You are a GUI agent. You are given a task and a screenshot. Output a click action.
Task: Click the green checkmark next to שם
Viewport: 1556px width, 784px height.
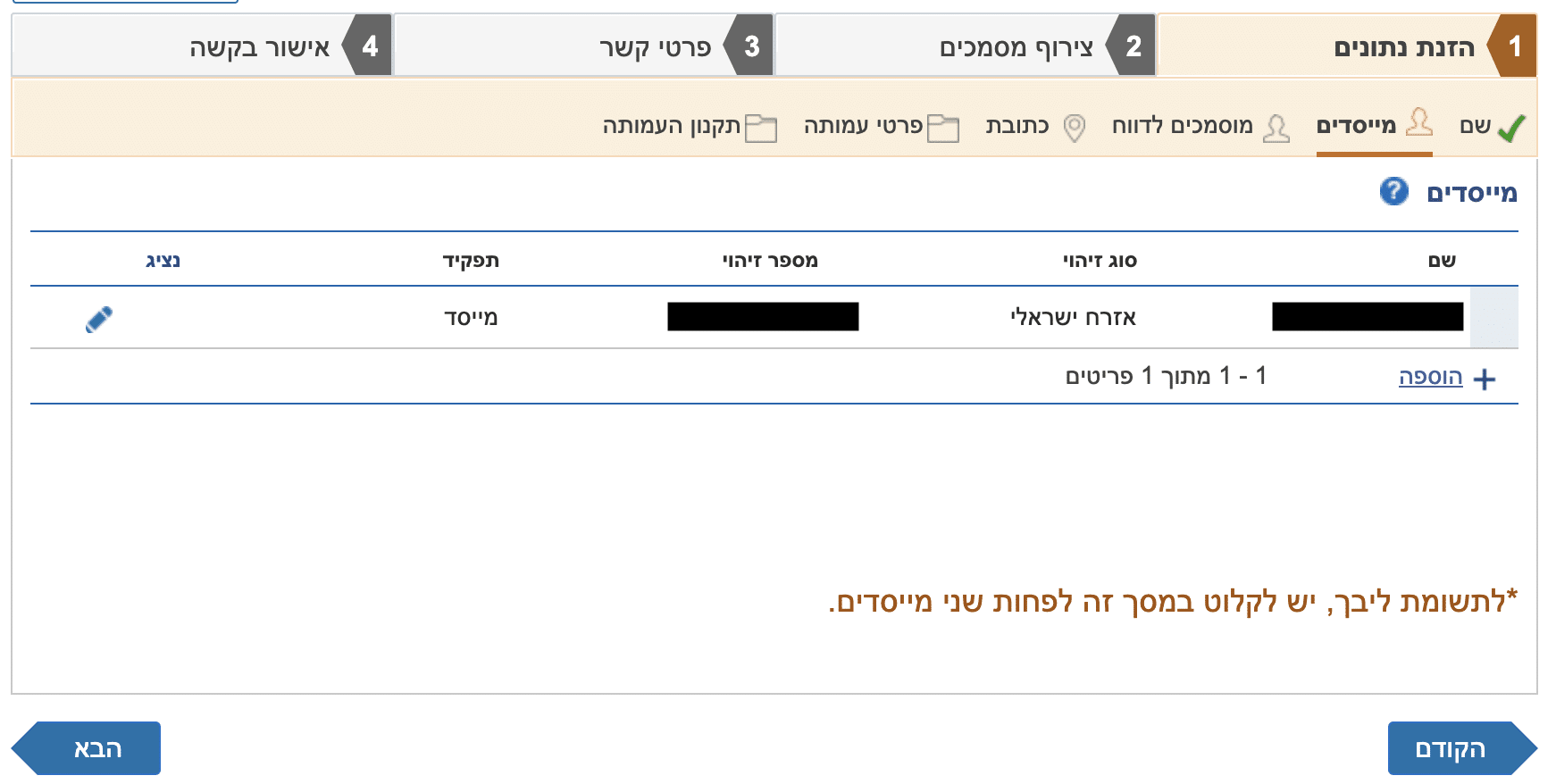coord(1511,128)
